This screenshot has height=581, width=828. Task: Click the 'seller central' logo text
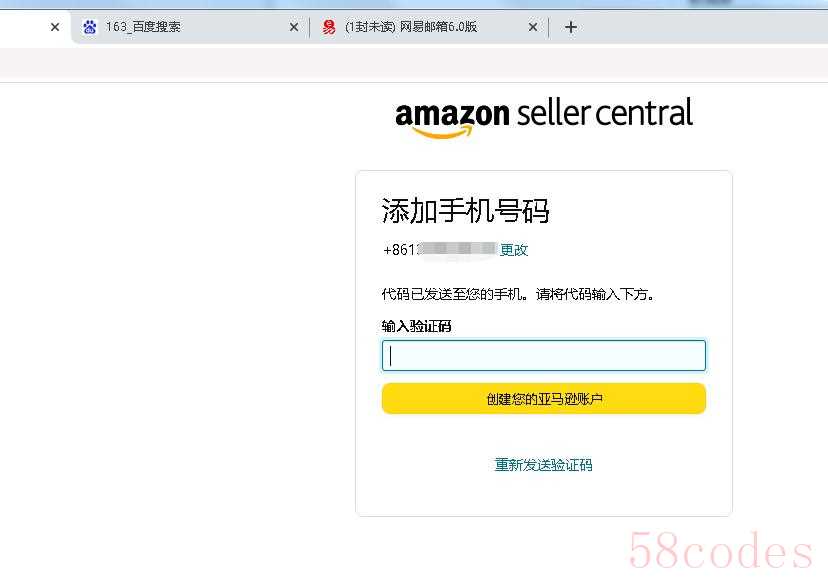[x=605, y=113]
